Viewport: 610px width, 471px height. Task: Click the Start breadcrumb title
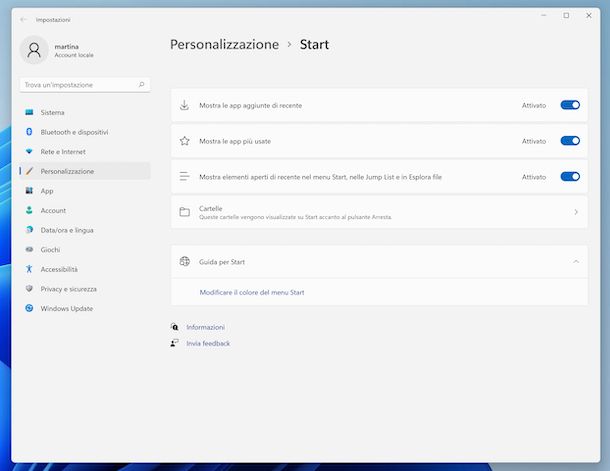314,44
